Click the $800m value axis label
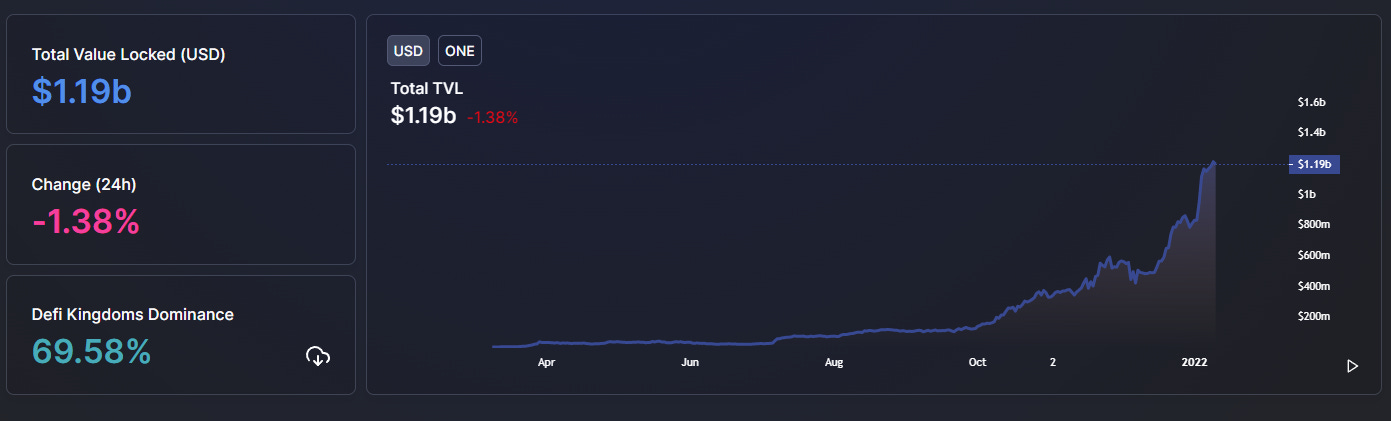This screenshot has height=421, width=1391. [x=1314, y=225]
